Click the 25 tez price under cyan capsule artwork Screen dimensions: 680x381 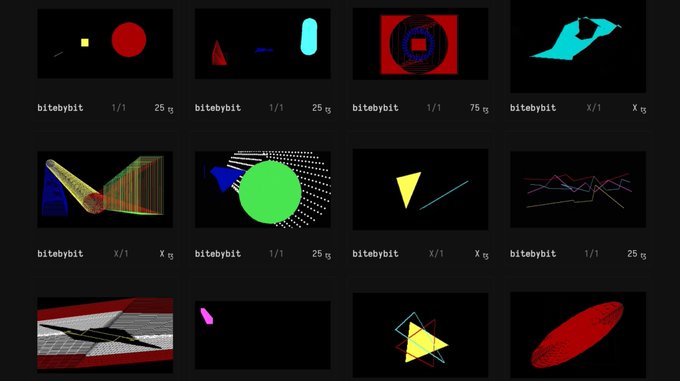[321, 108]
